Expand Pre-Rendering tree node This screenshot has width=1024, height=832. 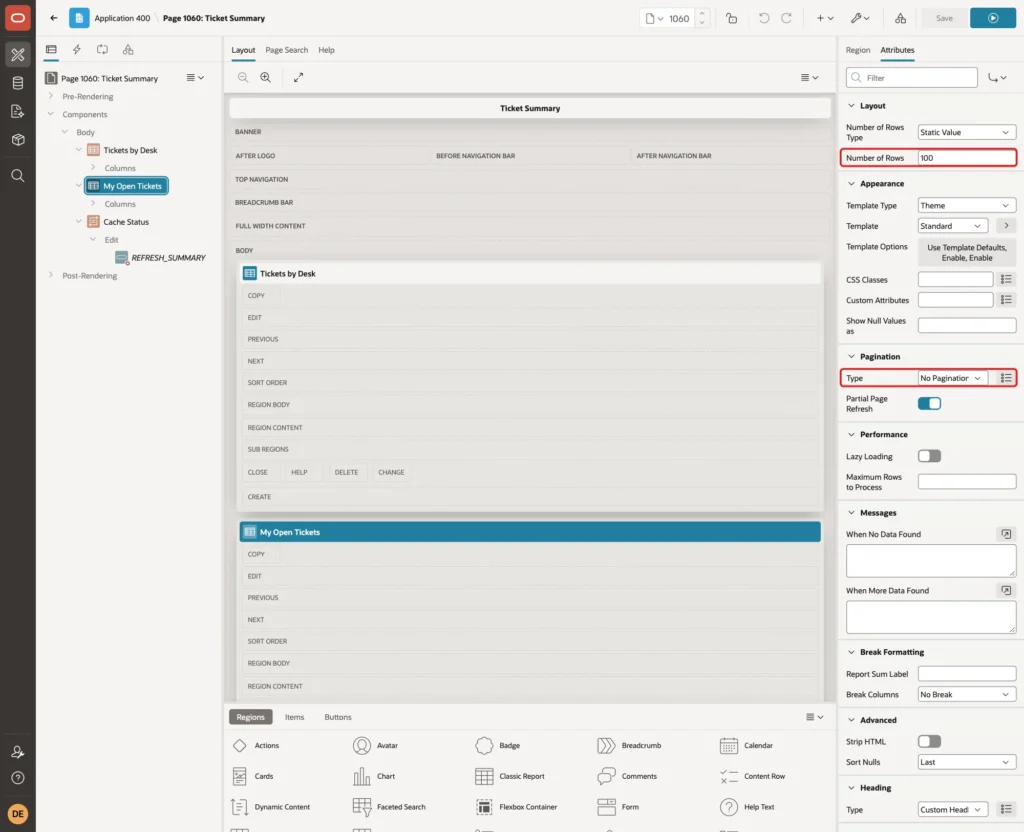(51, 96)
